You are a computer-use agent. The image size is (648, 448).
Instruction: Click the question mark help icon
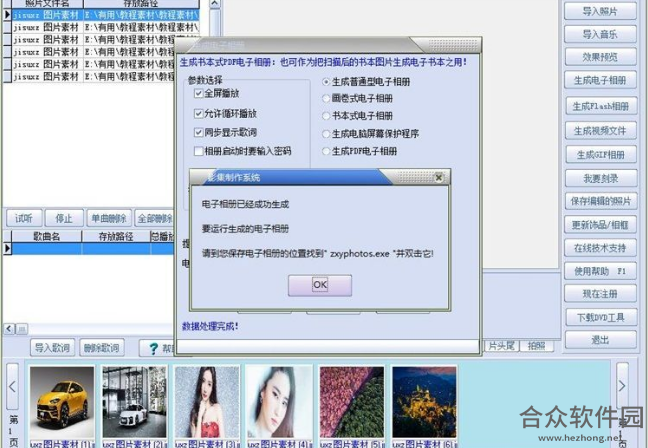154,348
